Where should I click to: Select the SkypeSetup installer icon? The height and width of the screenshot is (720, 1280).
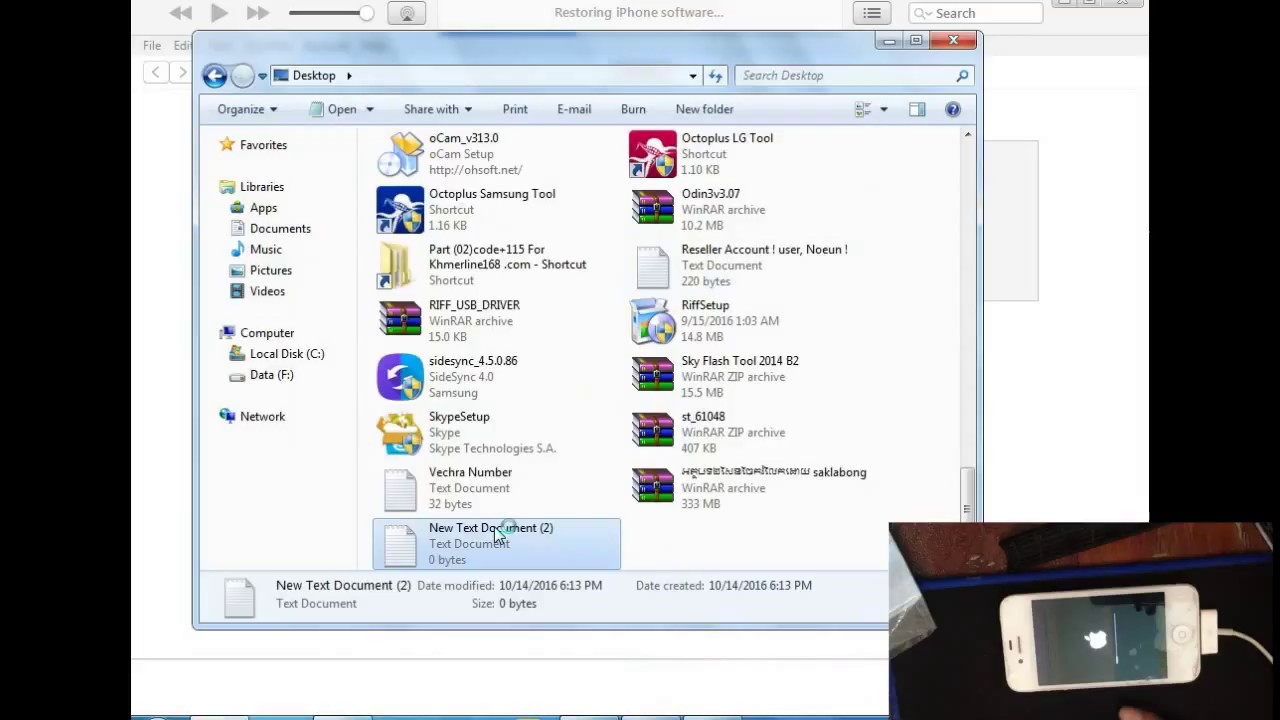pyautogui.click(x=400, y=432)
